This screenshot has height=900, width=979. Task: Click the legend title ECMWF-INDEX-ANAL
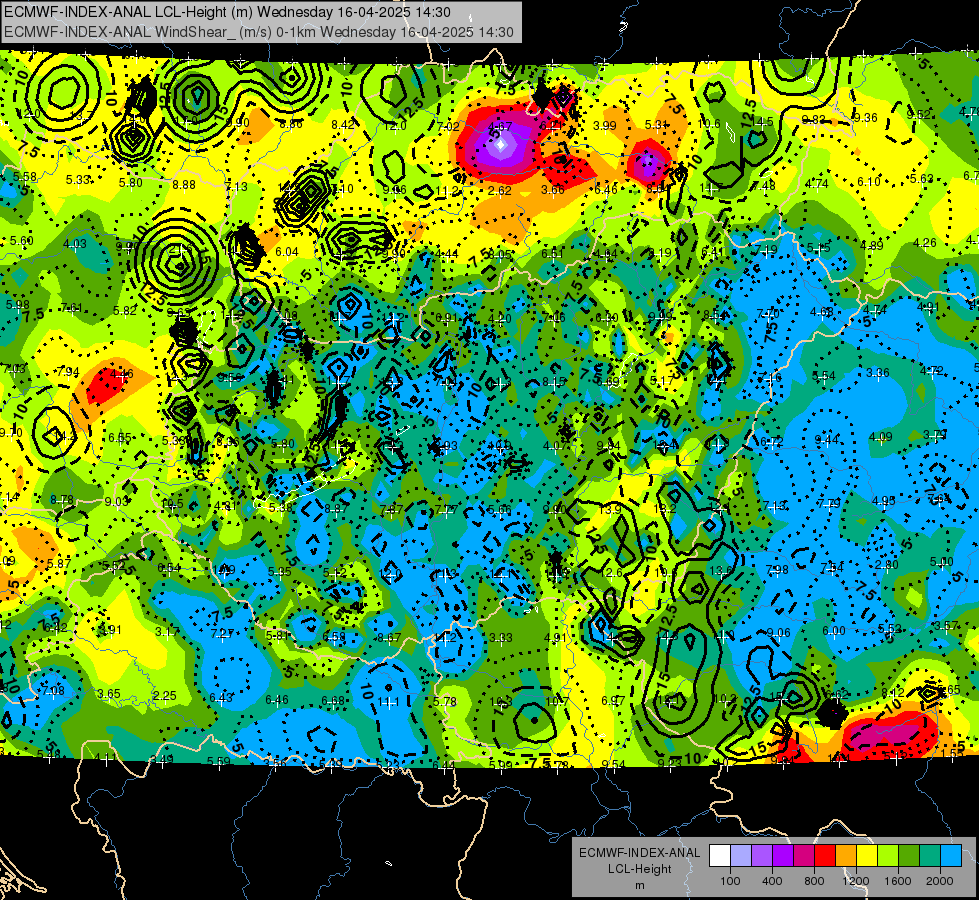(639, 853)
